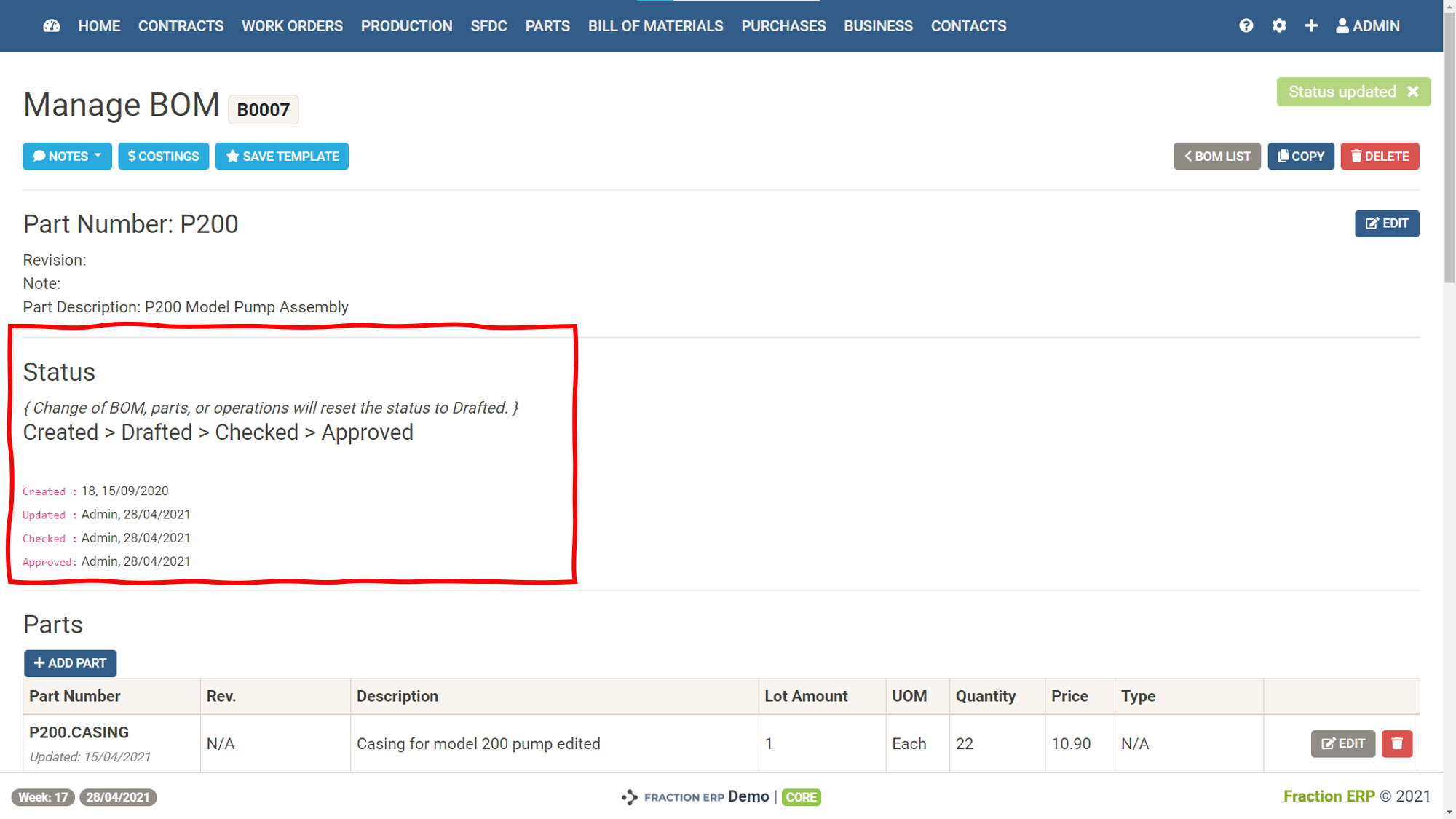
Task: Click the plus quick-add icon in navbar
Action: pyautogui.click(x=1311, y=26)
